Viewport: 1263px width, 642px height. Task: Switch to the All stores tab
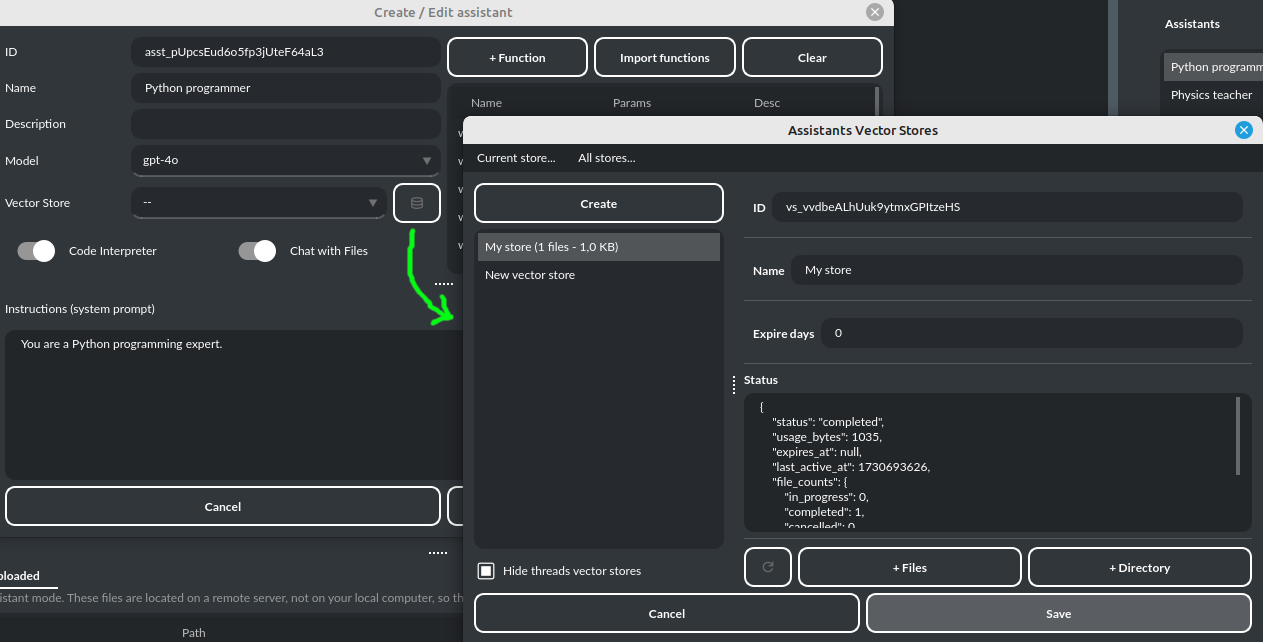pos(608,157)
